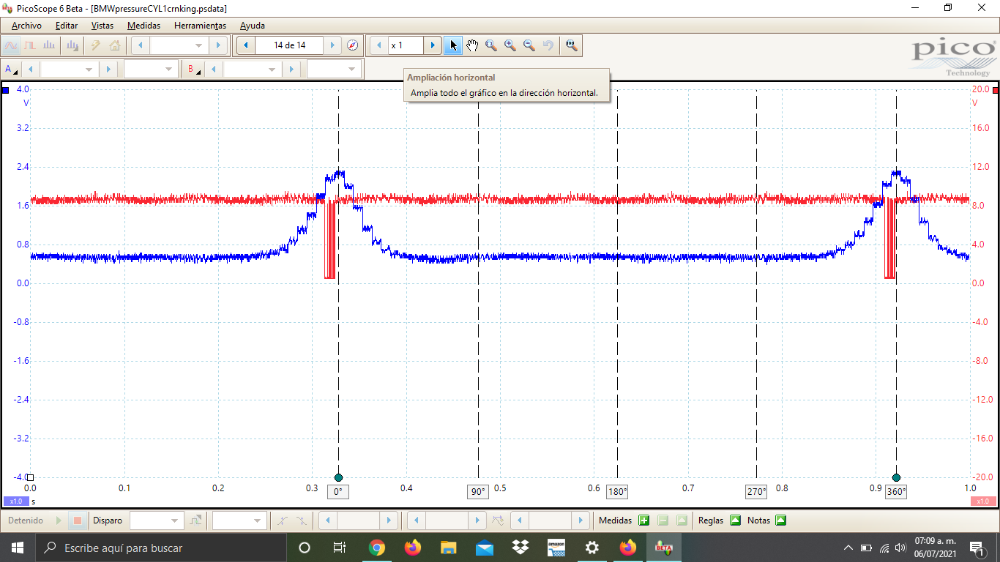This screenshot has height=562, width=1000.
Task: Go to previous waveform buffer
Action: 246,45
